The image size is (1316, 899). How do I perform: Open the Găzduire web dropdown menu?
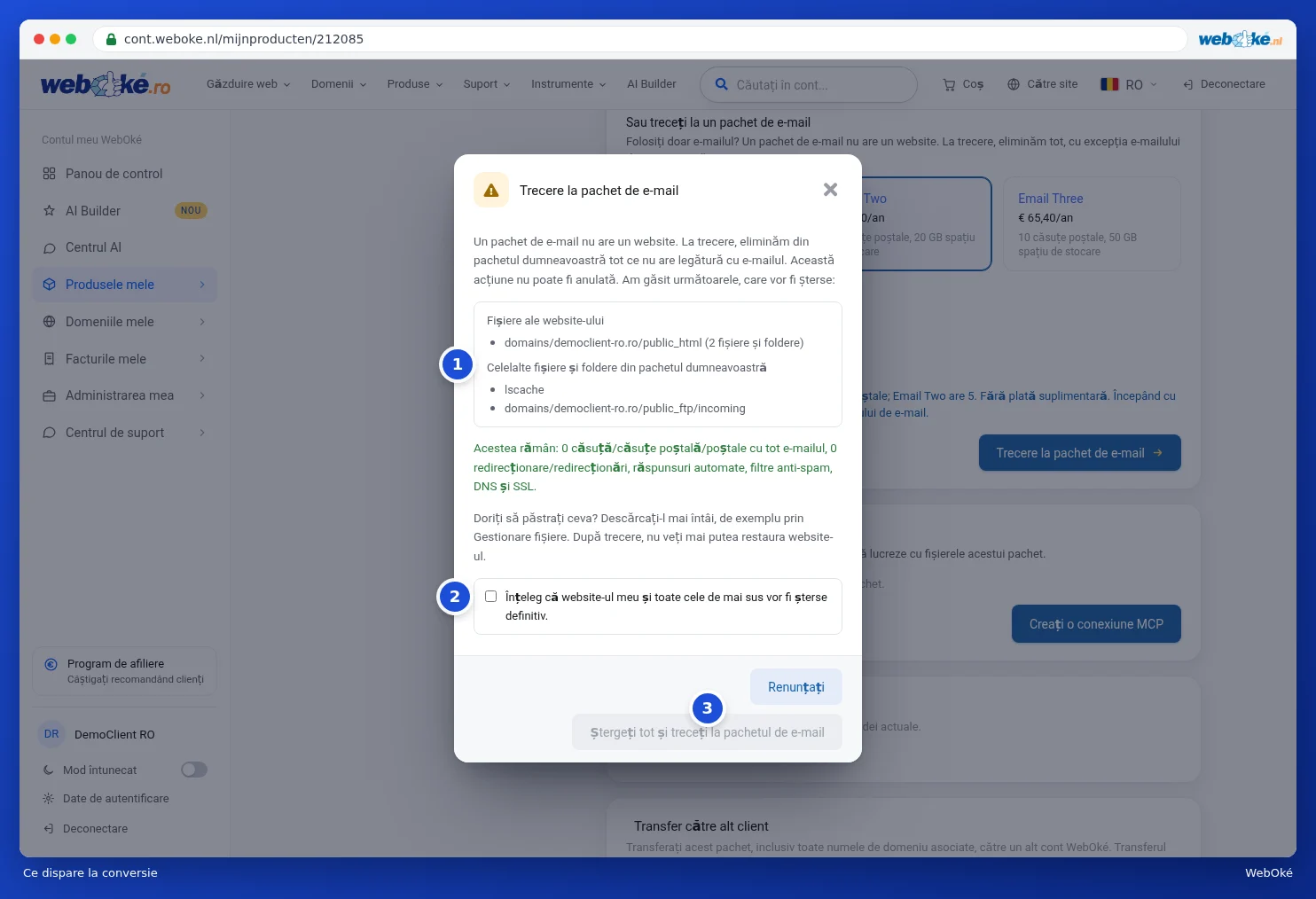click(248, 84)
